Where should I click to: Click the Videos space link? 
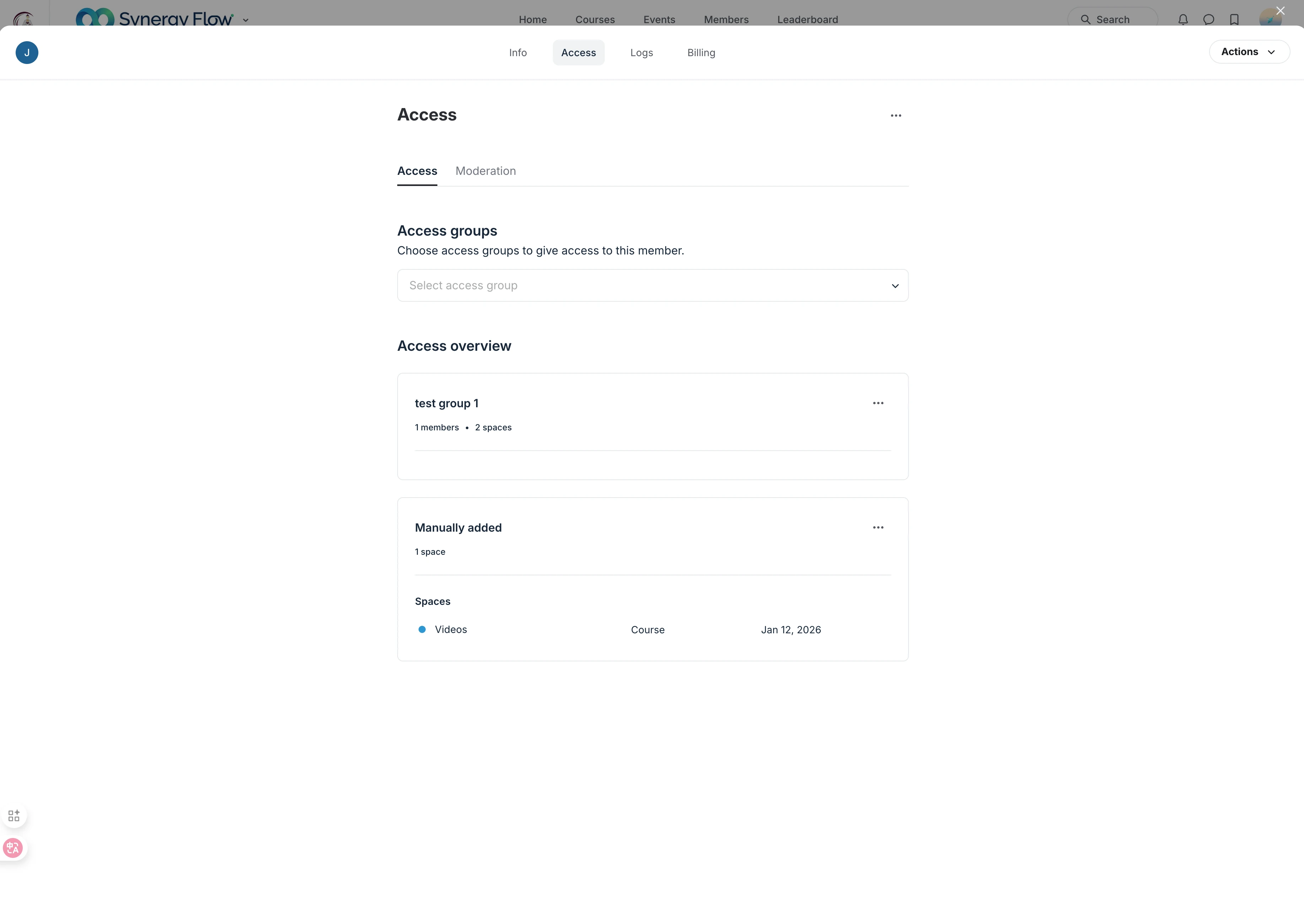[451, 629]
